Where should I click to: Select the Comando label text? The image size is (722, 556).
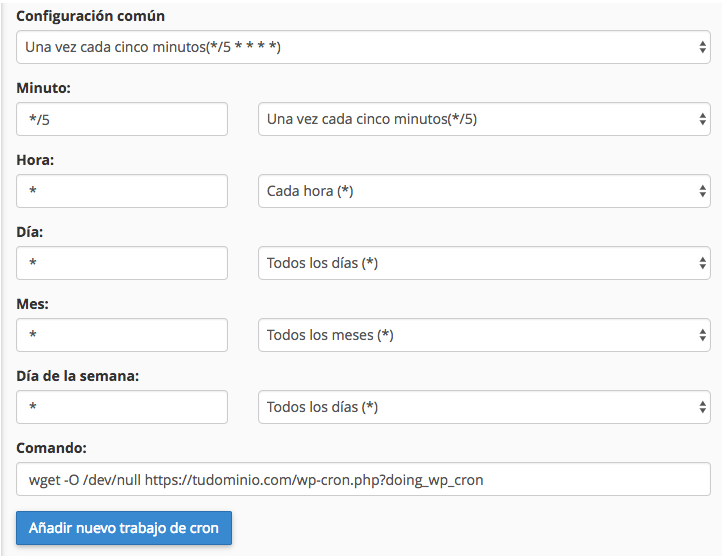(x=51, y=448)
